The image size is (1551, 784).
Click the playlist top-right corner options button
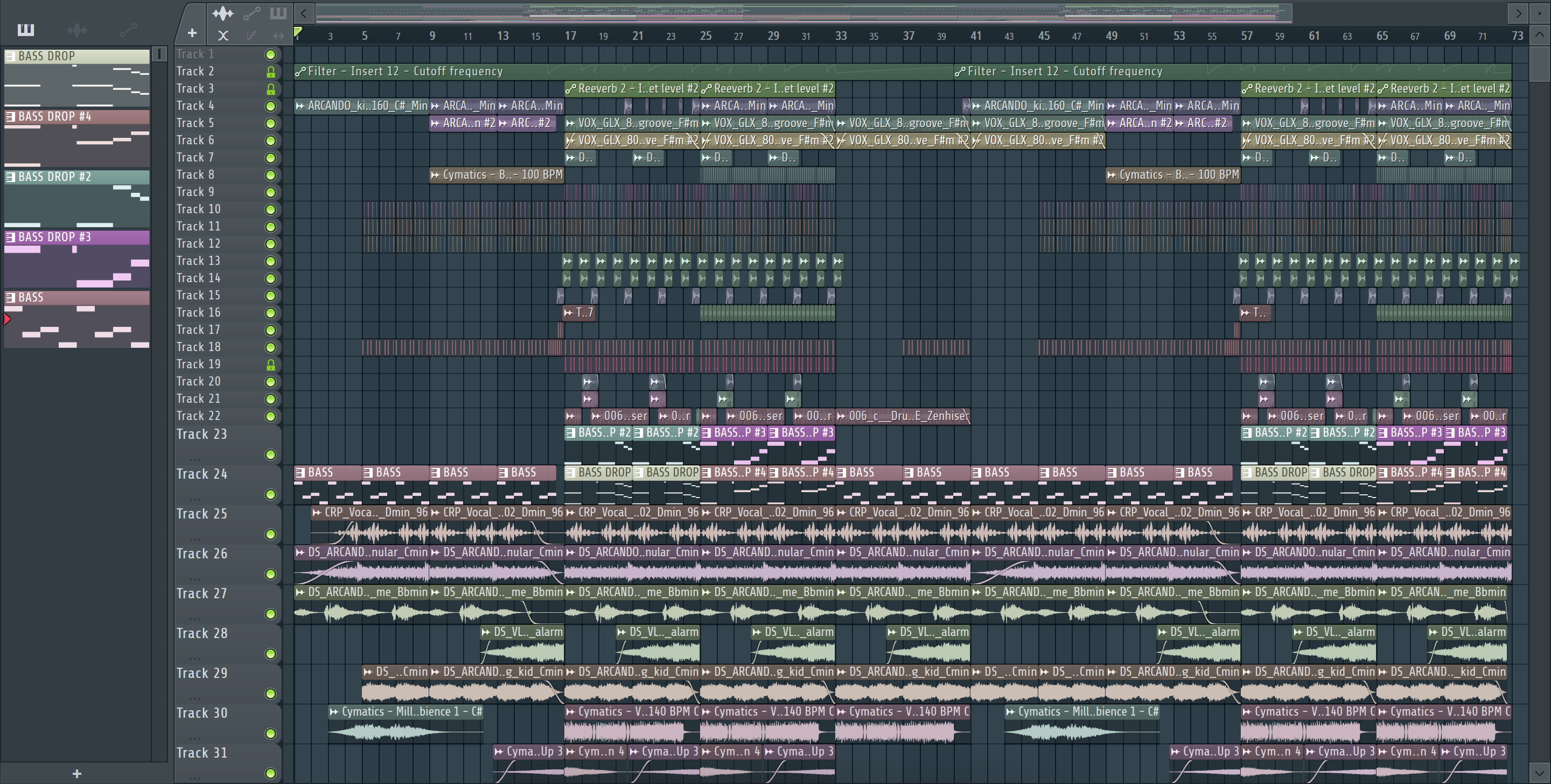pyautogui.click(x=1540, y=12)
